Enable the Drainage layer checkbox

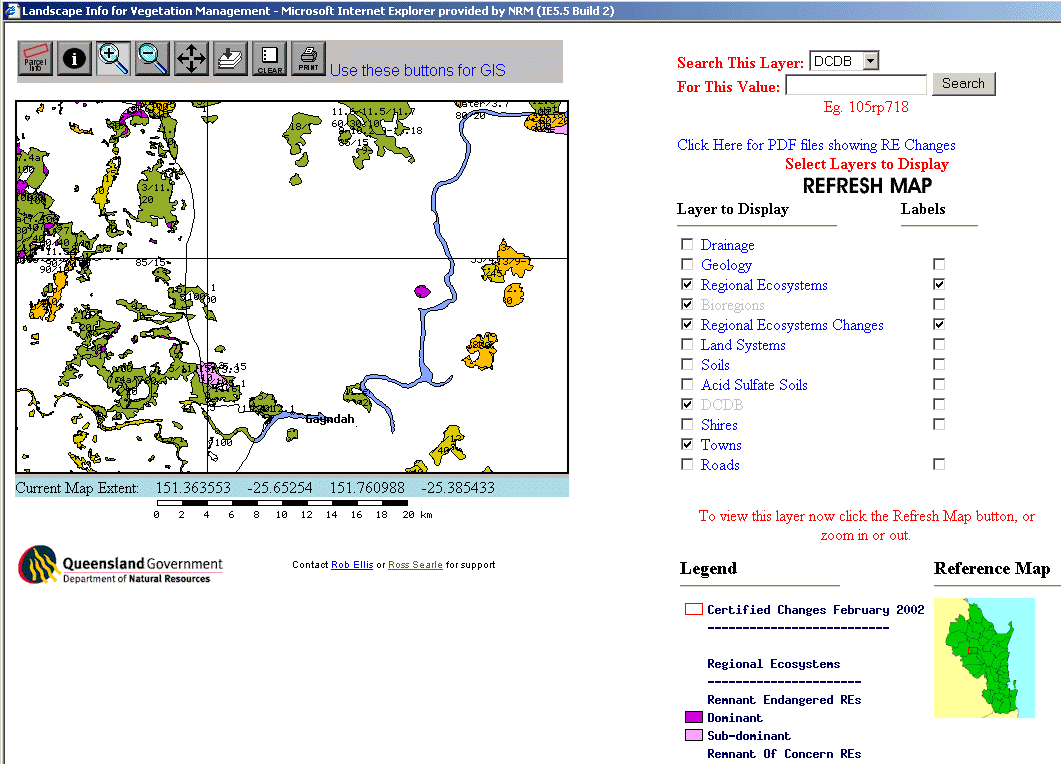(x=686, y=245)
